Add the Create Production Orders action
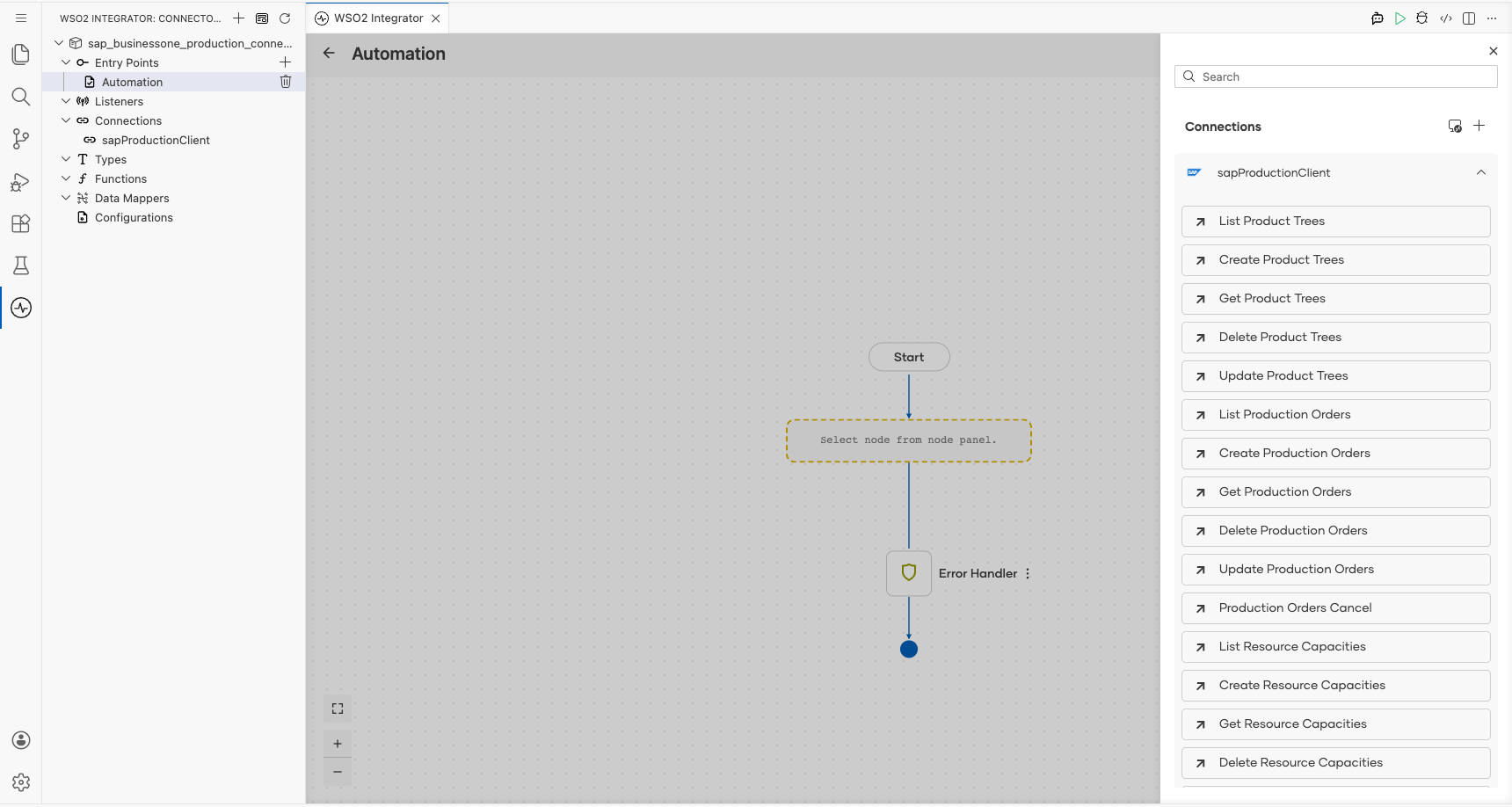Viewport: 1512px width, 807px height. click(1336, 454)
